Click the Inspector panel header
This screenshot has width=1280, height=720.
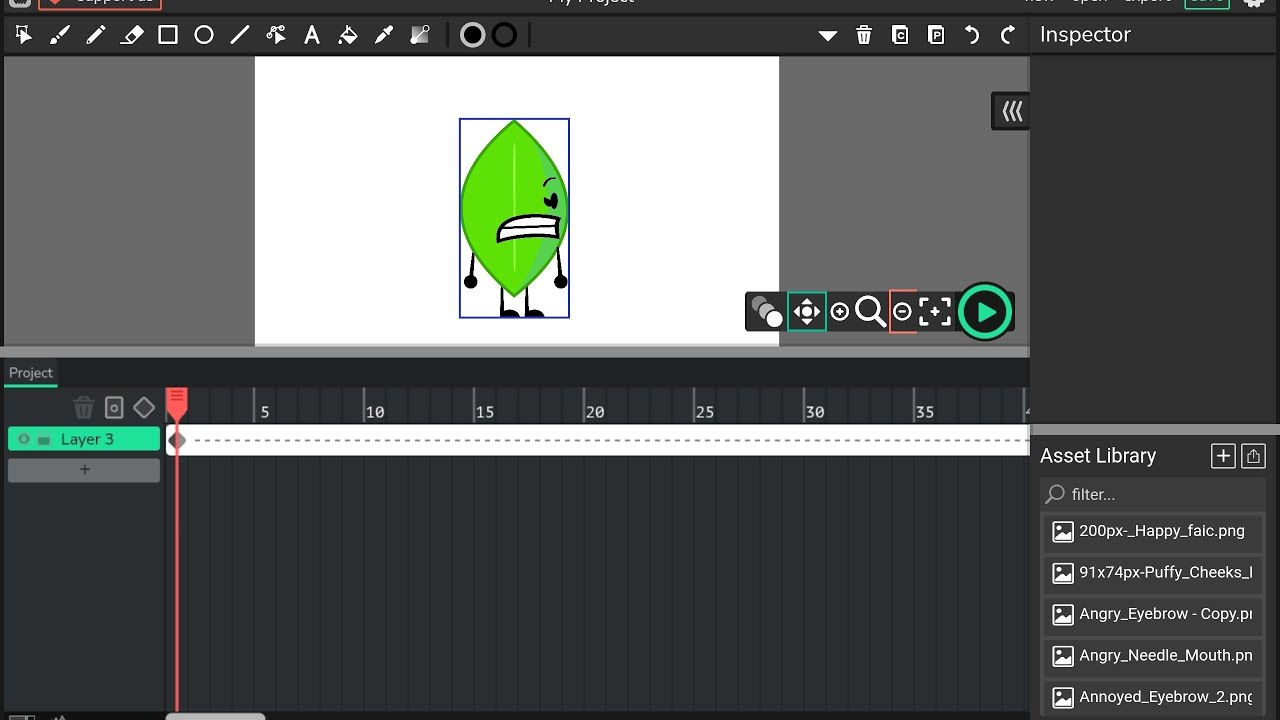pos(1085,35)
